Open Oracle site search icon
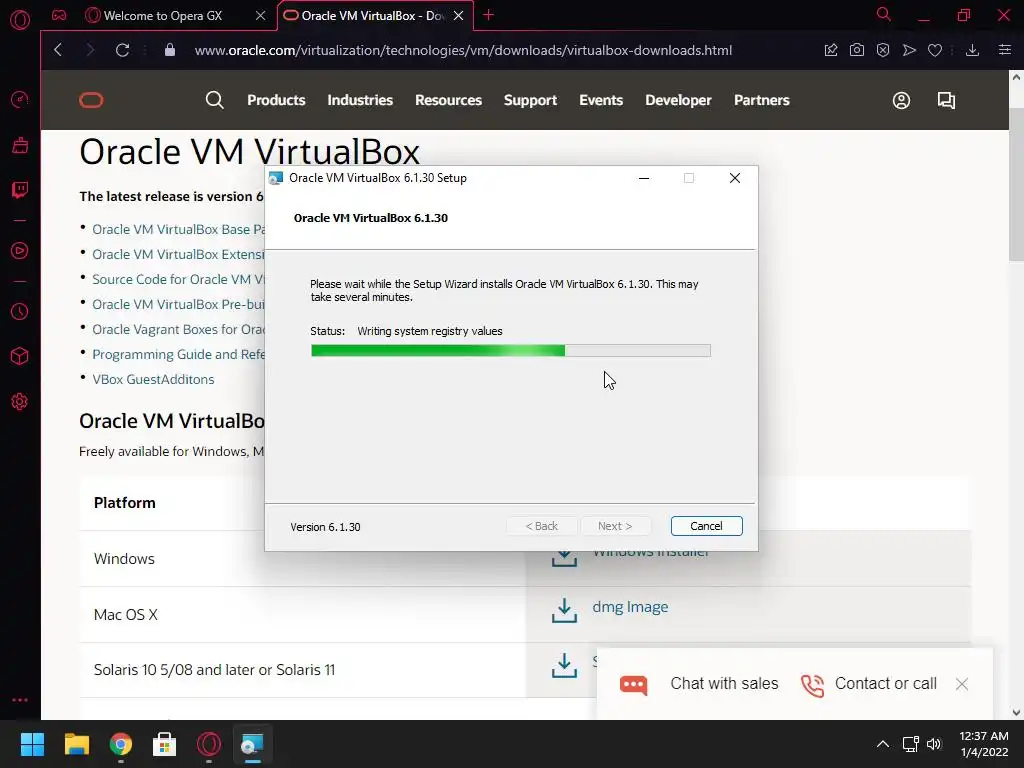Image resolution: width=1024 pixels, height=768 pixels. coord(214,100)
